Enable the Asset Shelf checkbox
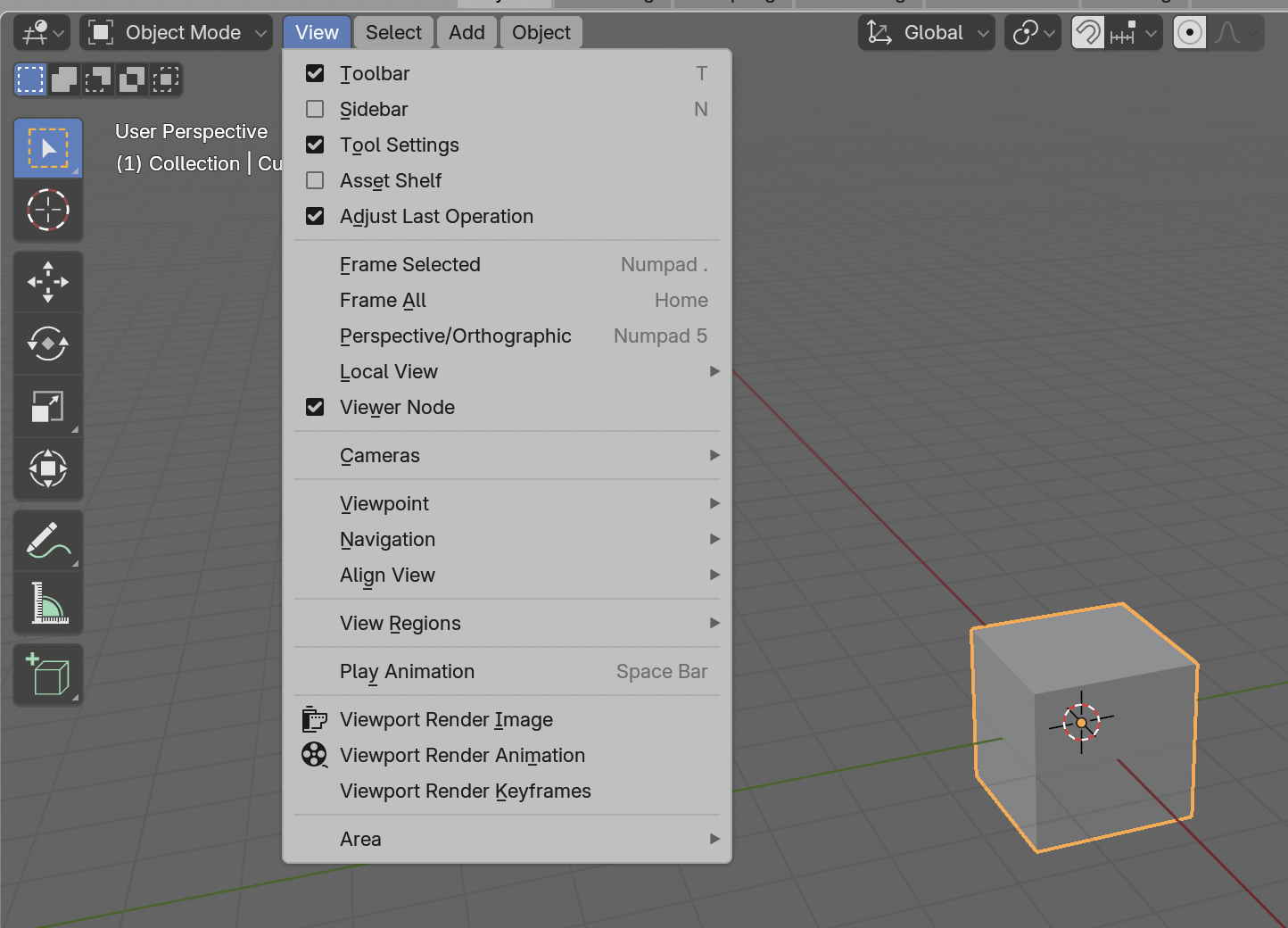The height and width of the screenshot is (928, 1288). [315, 180]
